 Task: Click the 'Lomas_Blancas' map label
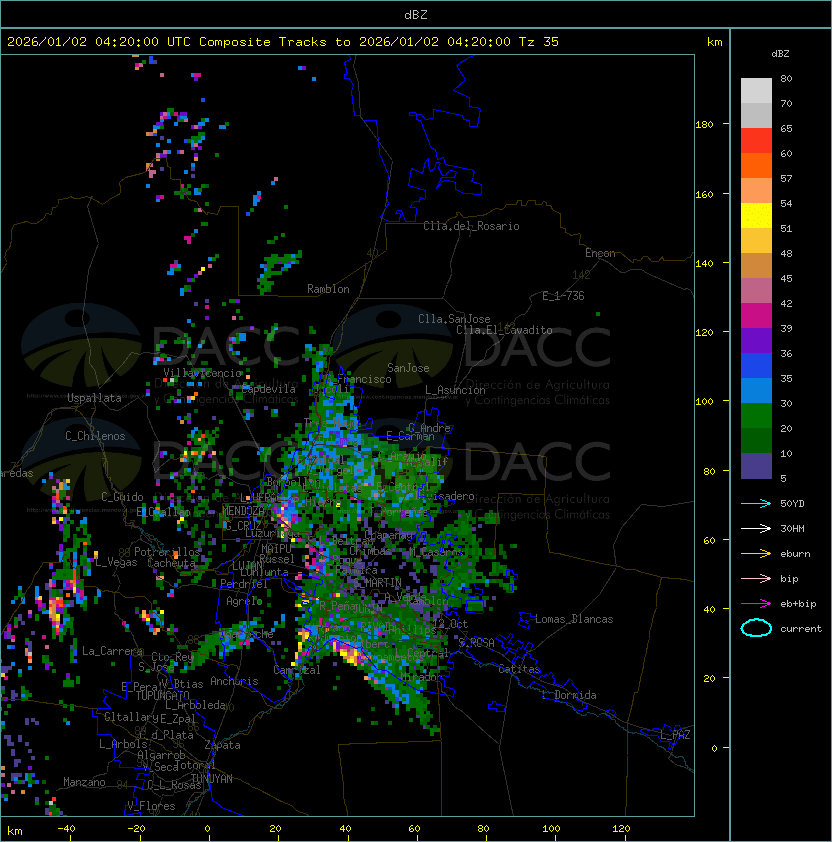click(574, 619)
